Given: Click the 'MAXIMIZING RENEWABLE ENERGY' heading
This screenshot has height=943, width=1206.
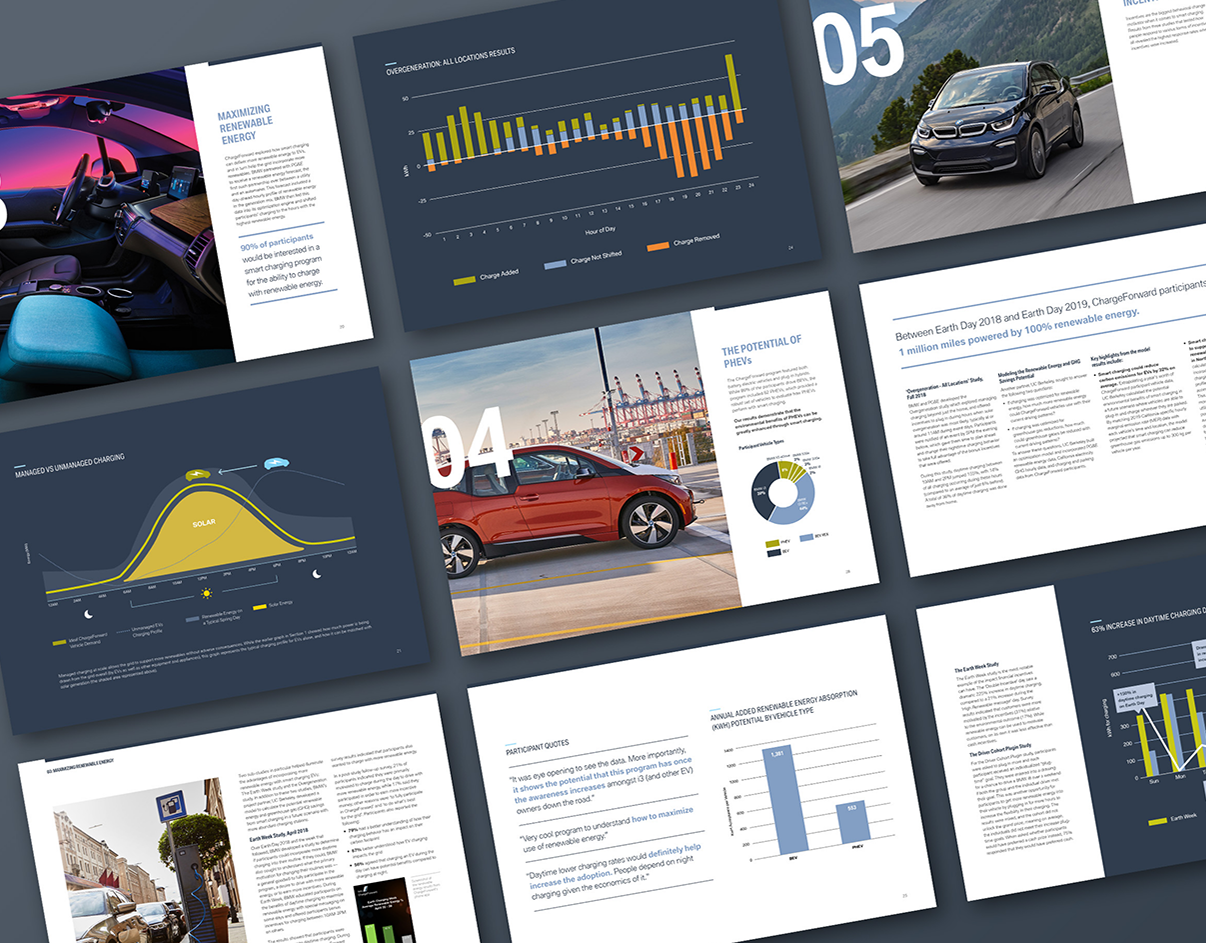Looking at the screenshot, I should [246, 125].
